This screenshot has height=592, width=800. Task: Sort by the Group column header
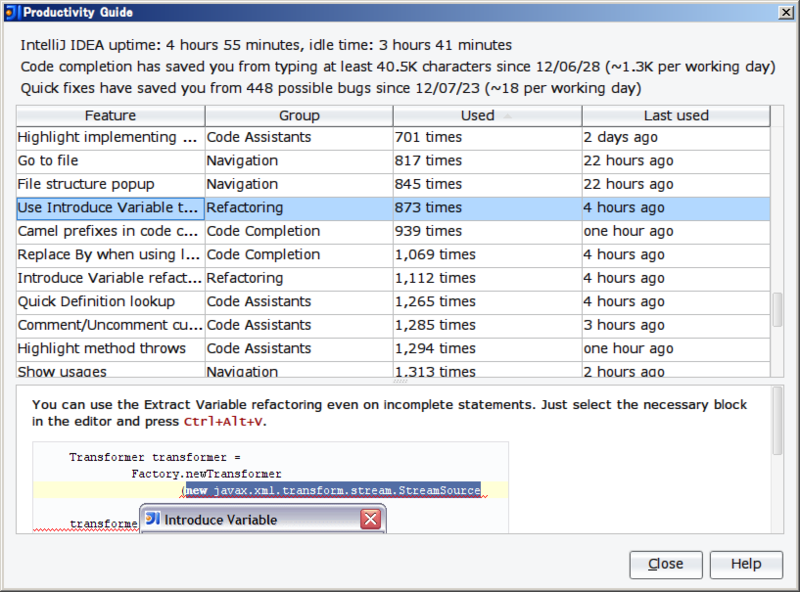click(299, 116)
